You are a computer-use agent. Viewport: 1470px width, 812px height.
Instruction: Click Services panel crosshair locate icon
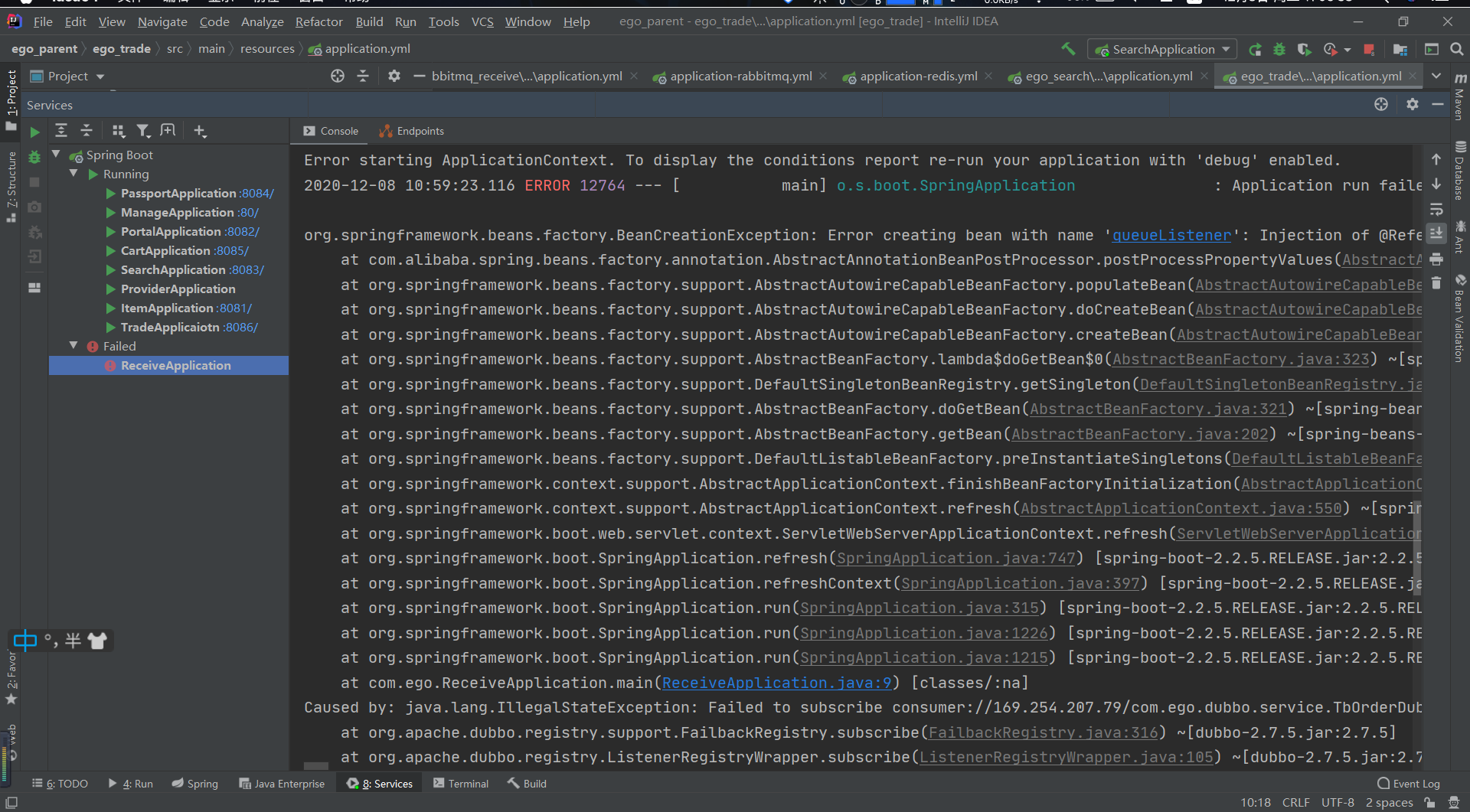coord(1381,104)
